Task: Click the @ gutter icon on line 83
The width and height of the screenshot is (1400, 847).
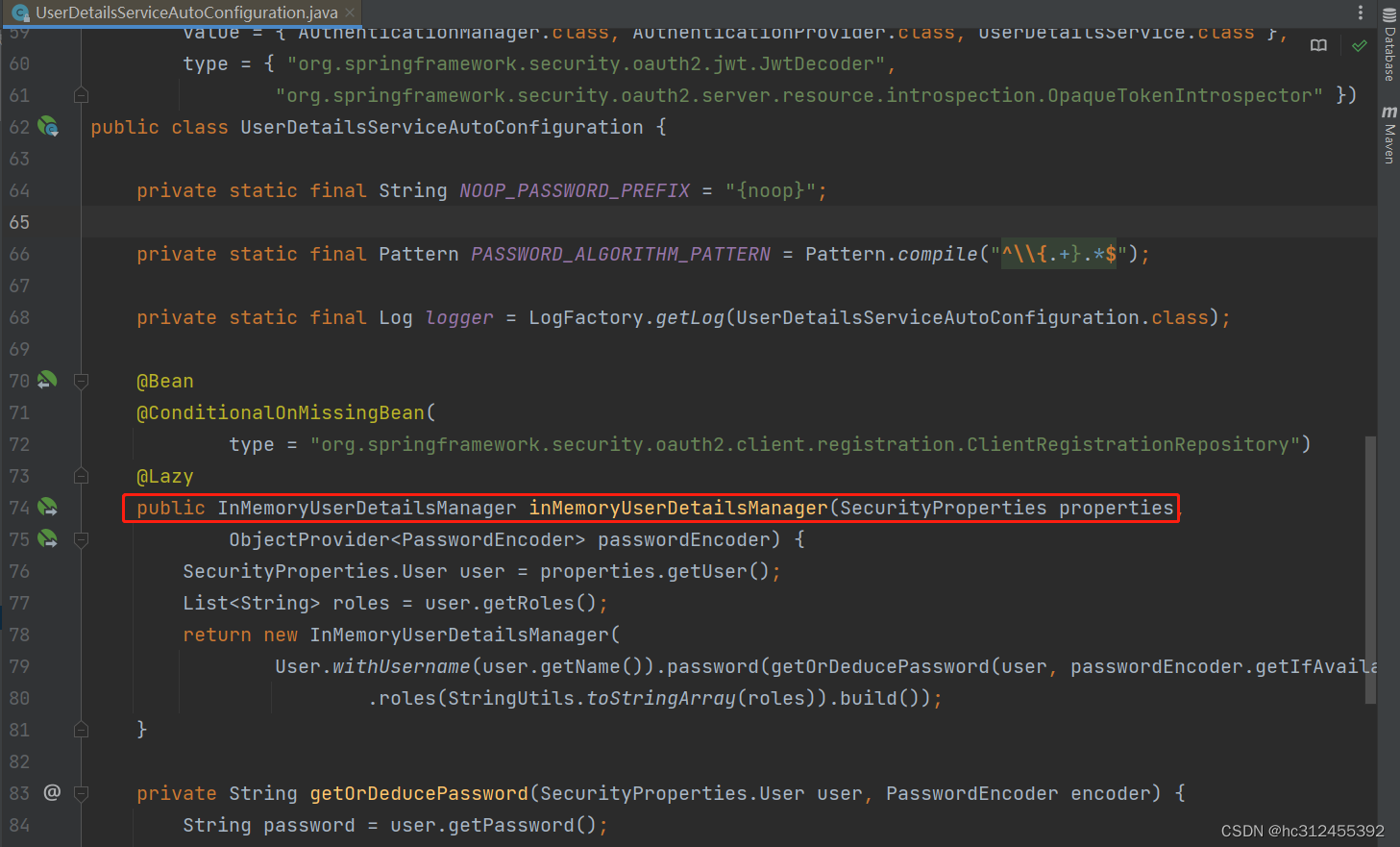Action: click(x=52, y=792)
